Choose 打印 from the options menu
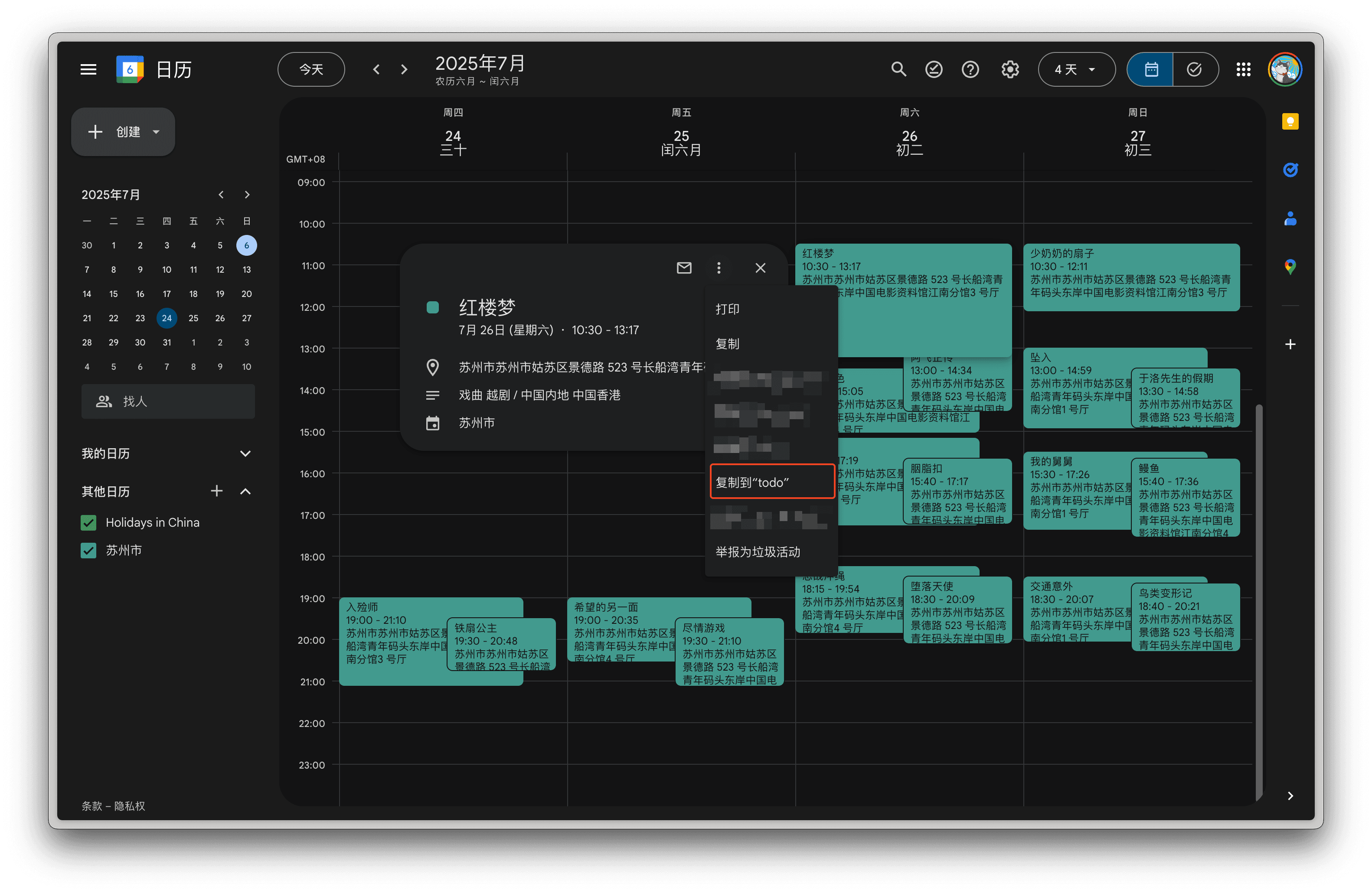 click(728, 310)
